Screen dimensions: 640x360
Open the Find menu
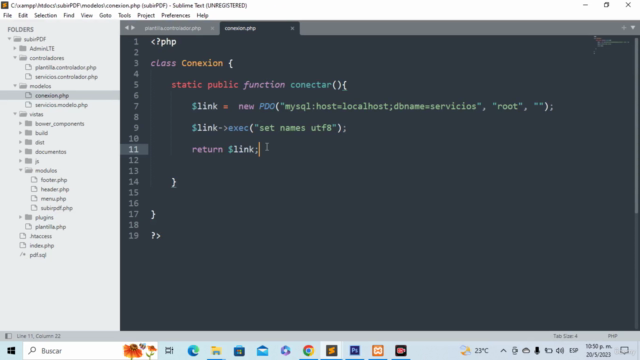tap(69, 16)
